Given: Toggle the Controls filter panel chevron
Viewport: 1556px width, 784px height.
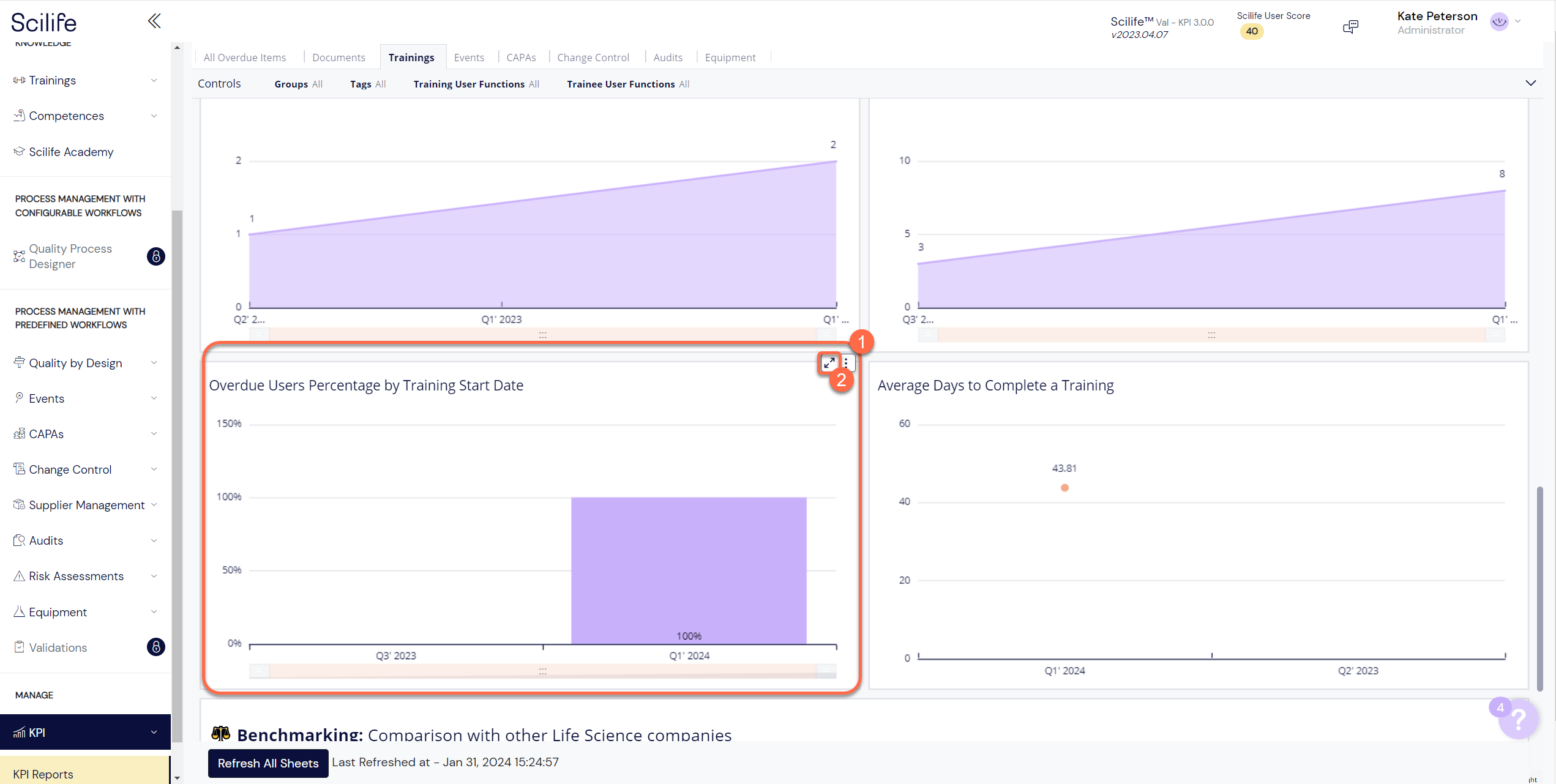Looking at the screenshot, I should [1531, 83].
